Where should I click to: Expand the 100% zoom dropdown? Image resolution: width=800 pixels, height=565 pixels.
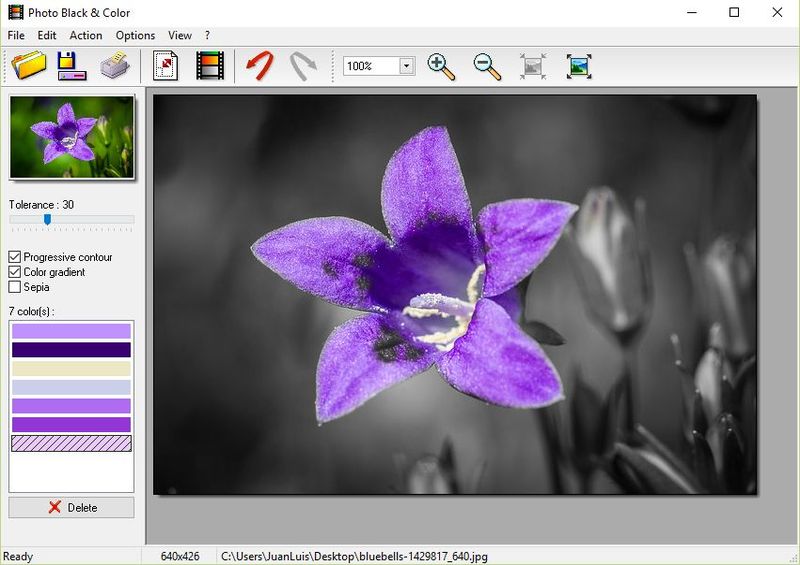406,66
